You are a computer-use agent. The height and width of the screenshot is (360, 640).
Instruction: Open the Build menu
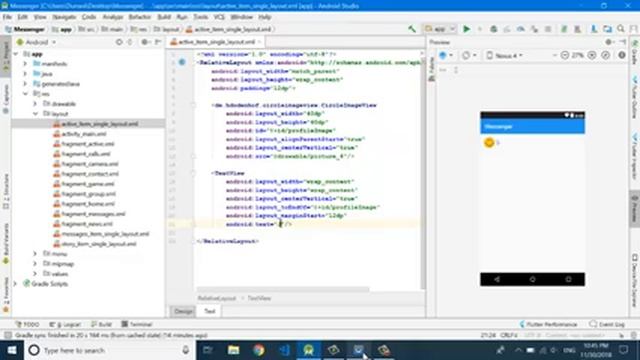(164, 17)
